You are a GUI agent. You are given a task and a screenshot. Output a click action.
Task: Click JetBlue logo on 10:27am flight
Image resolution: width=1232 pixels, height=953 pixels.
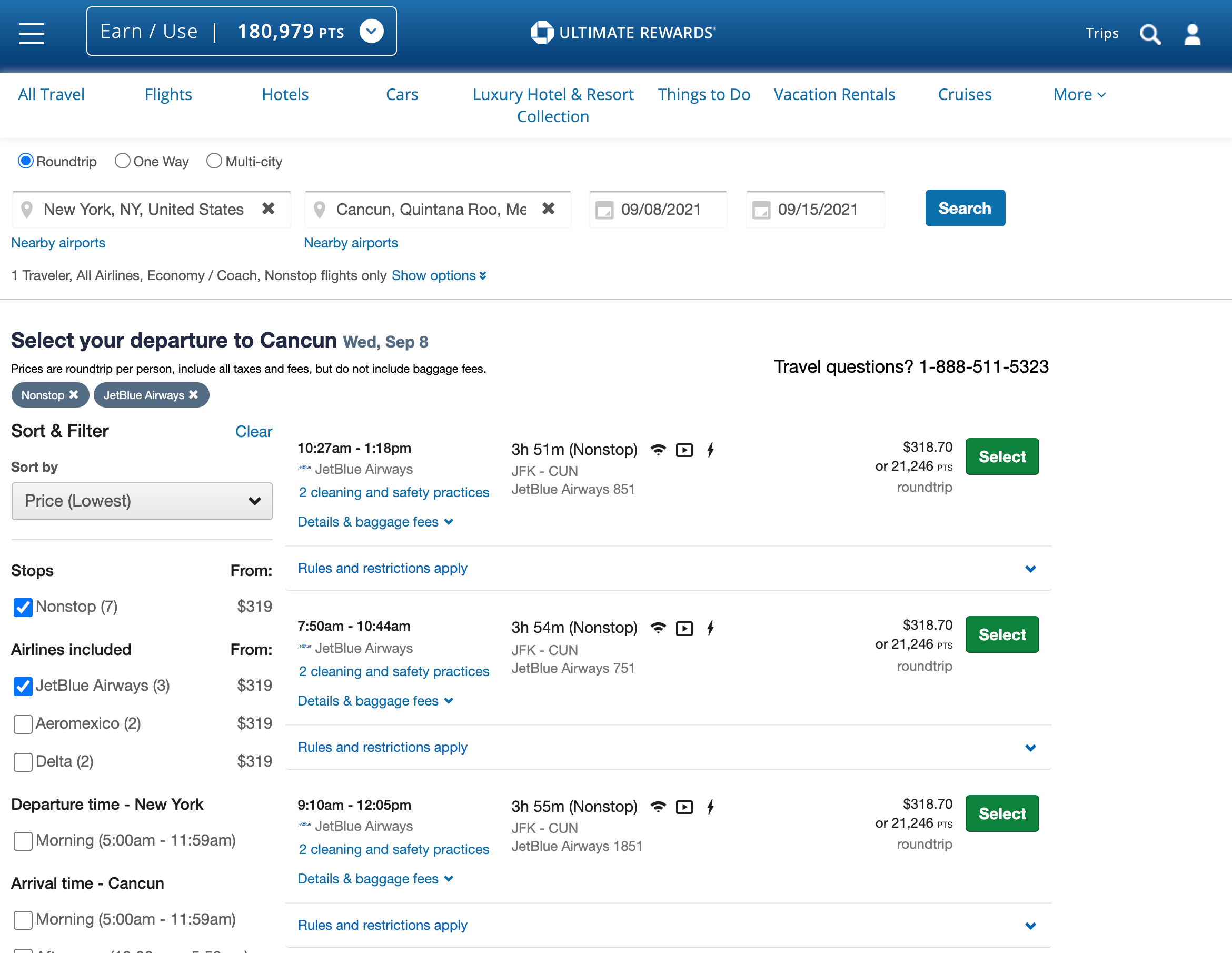pyautogui.click(x=305, y=467)
